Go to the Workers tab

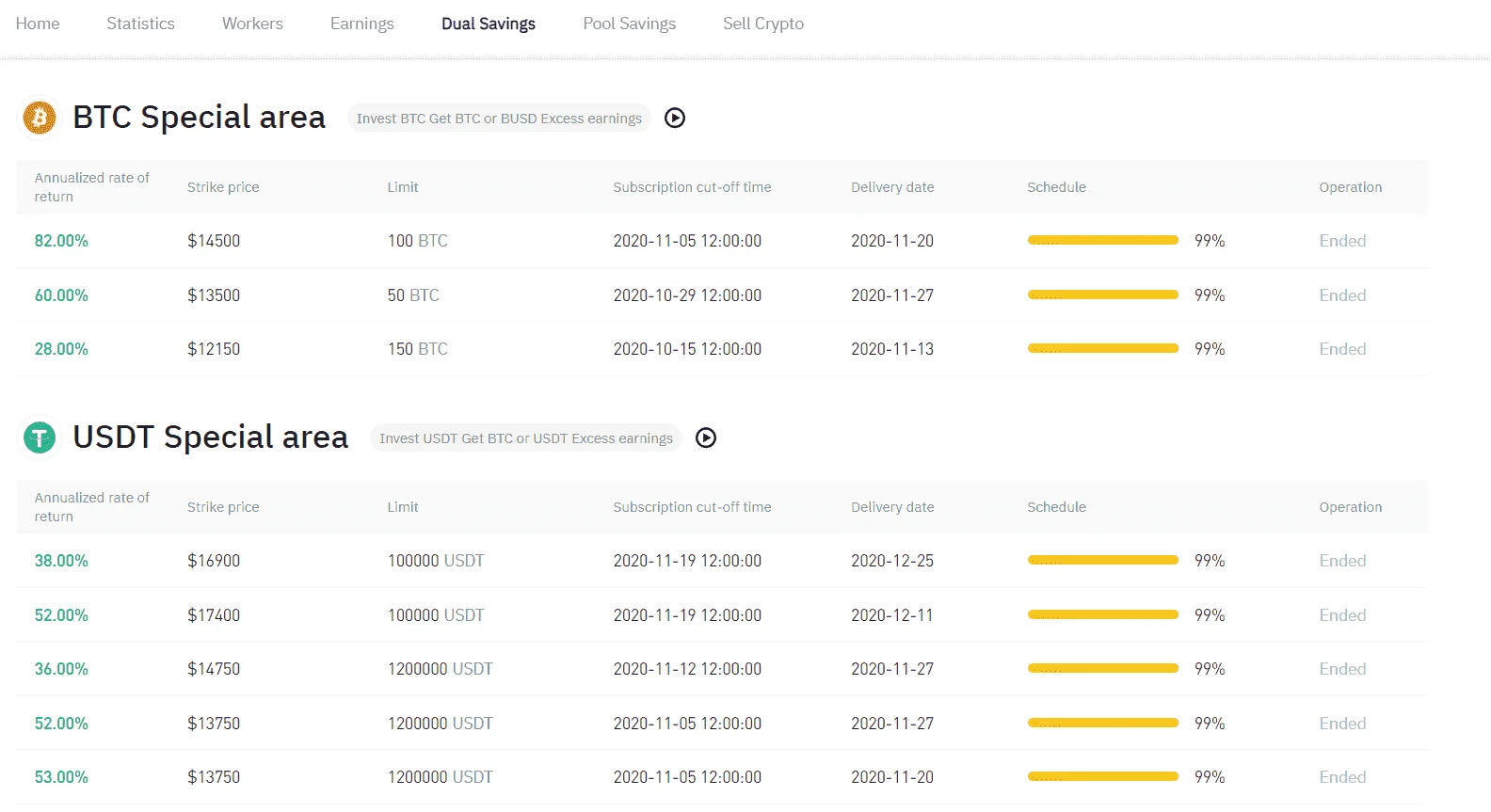[252, 24]
